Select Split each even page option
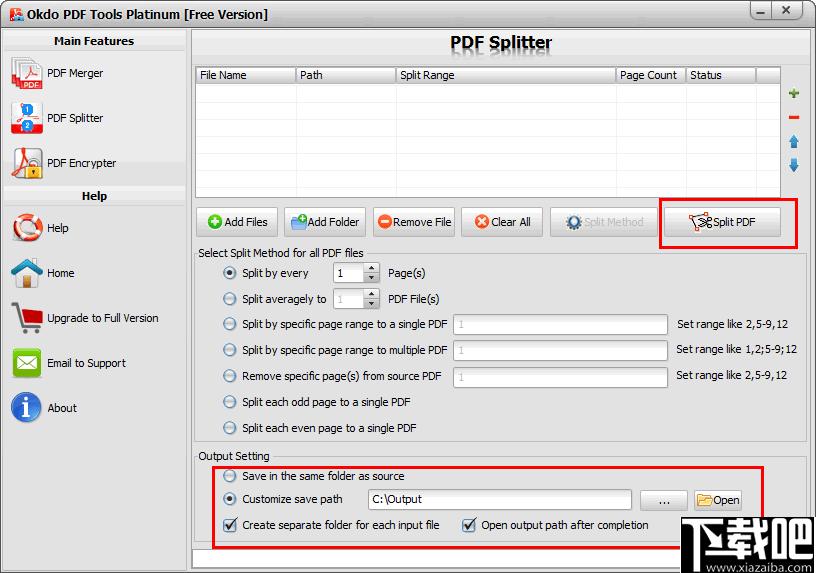Screen dimensions: 816x573 pyautogui.click(x=230, y=428)
